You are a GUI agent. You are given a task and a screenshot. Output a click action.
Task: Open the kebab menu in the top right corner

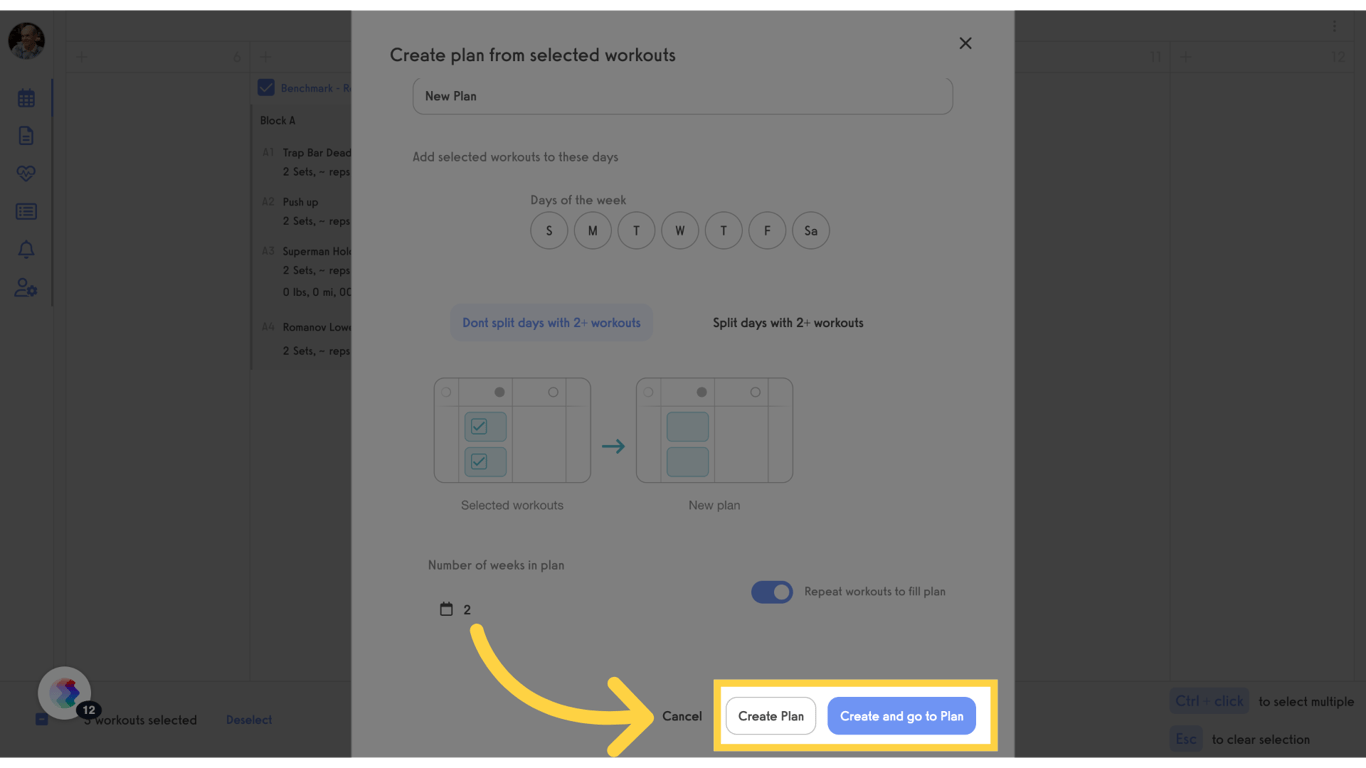click(1334, 25)
